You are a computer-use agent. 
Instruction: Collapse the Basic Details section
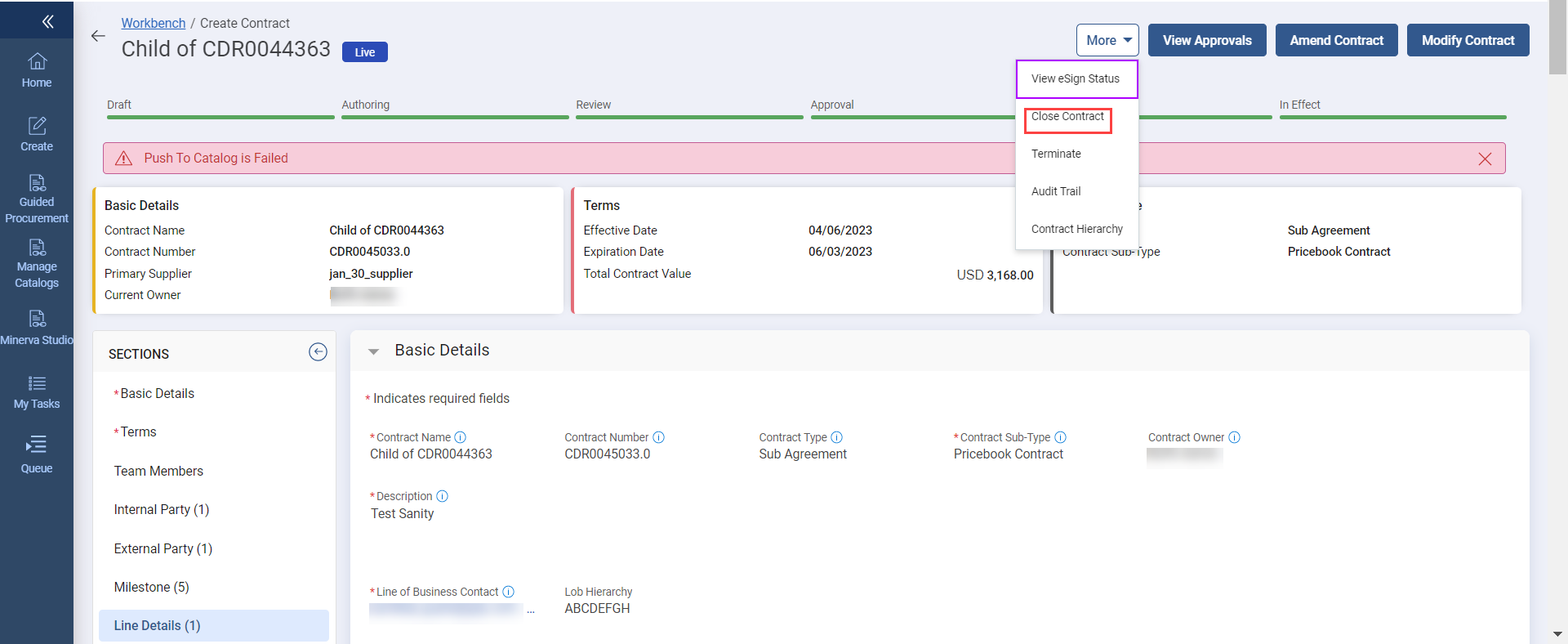374,351
